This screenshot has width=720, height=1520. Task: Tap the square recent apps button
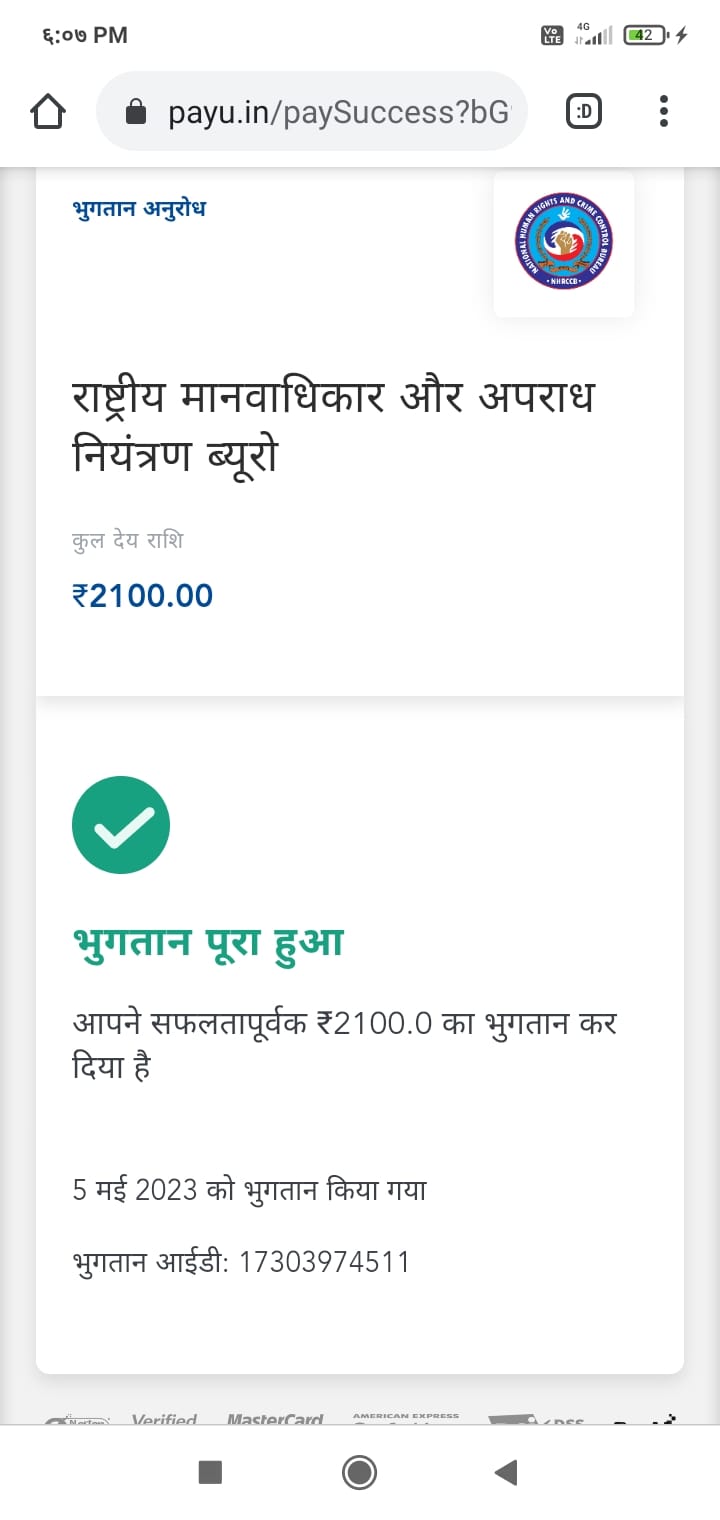click(x=210, y=1472)
